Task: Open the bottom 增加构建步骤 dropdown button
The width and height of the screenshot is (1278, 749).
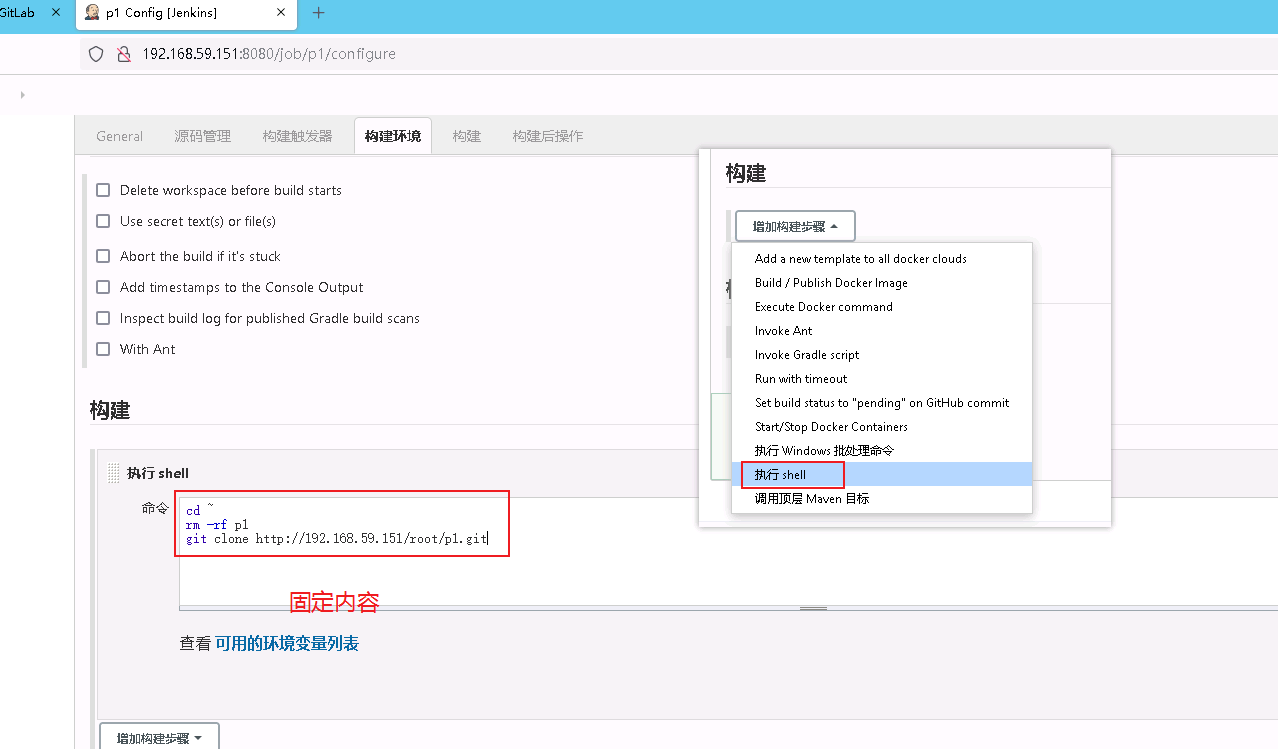Action: coord(159,737)
